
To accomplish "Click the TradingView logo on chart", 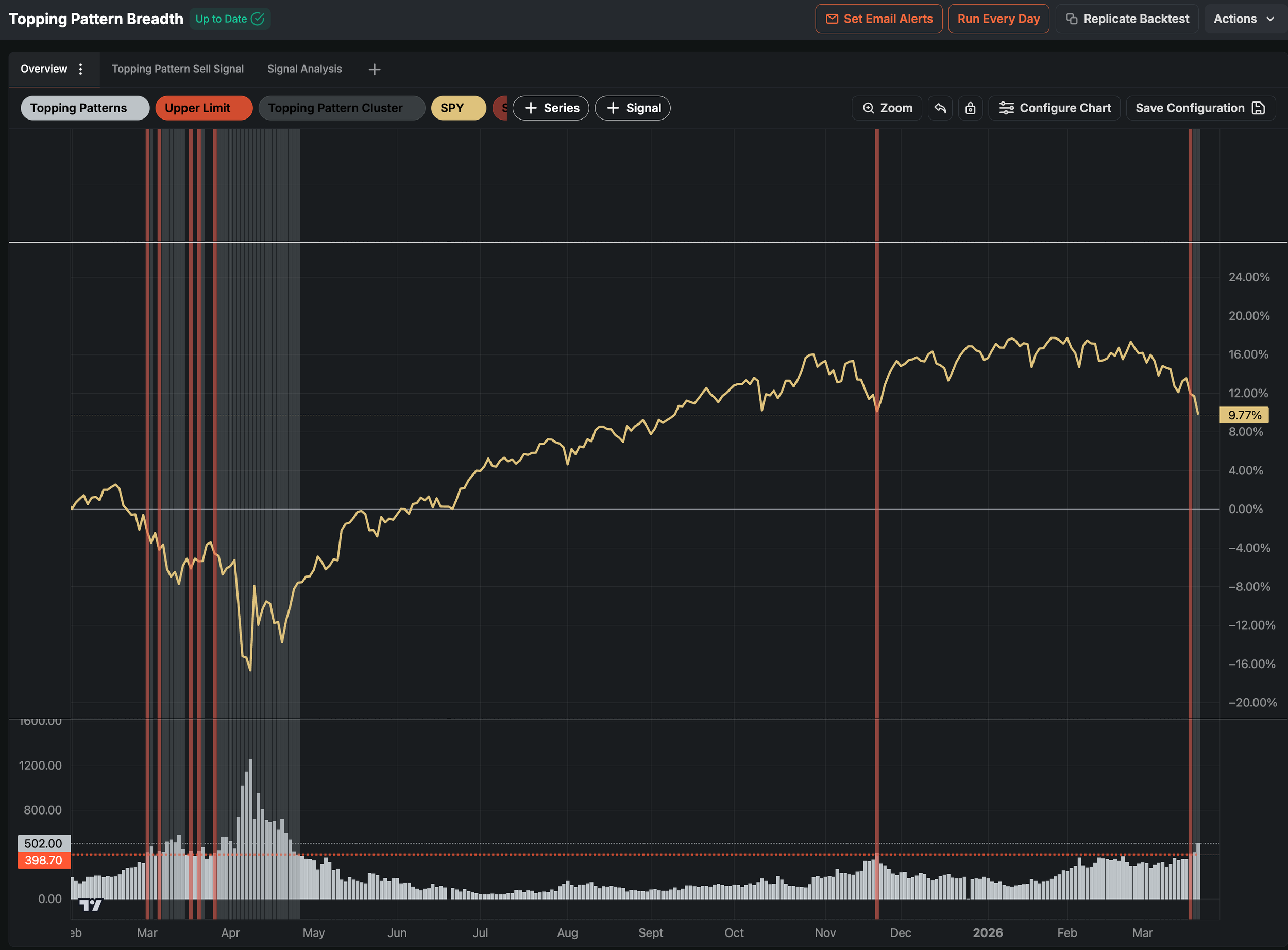I will coord(90,905).
